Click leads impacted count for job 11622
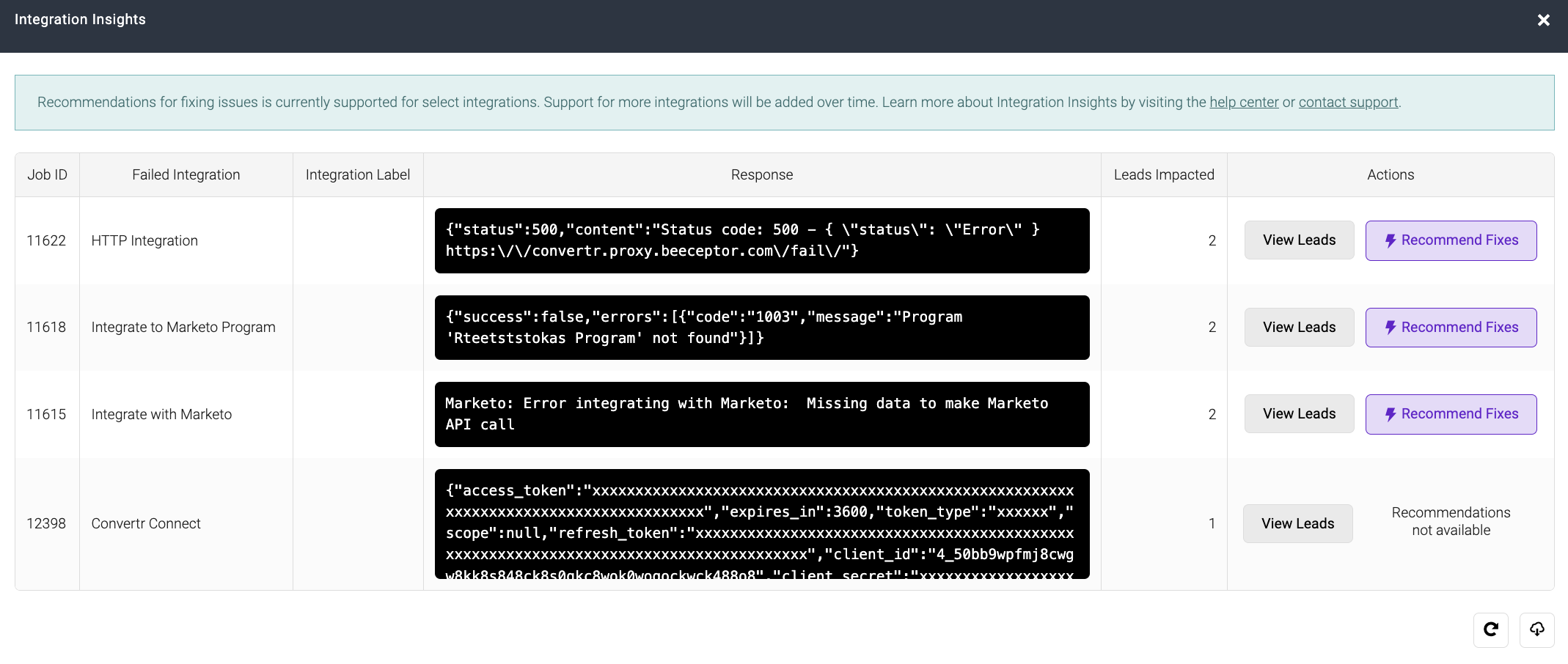 point(1212,241)
